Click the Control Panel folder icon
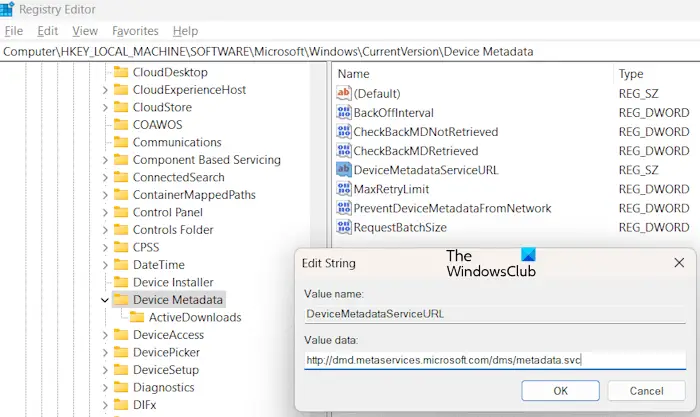 tap(121, 212)
